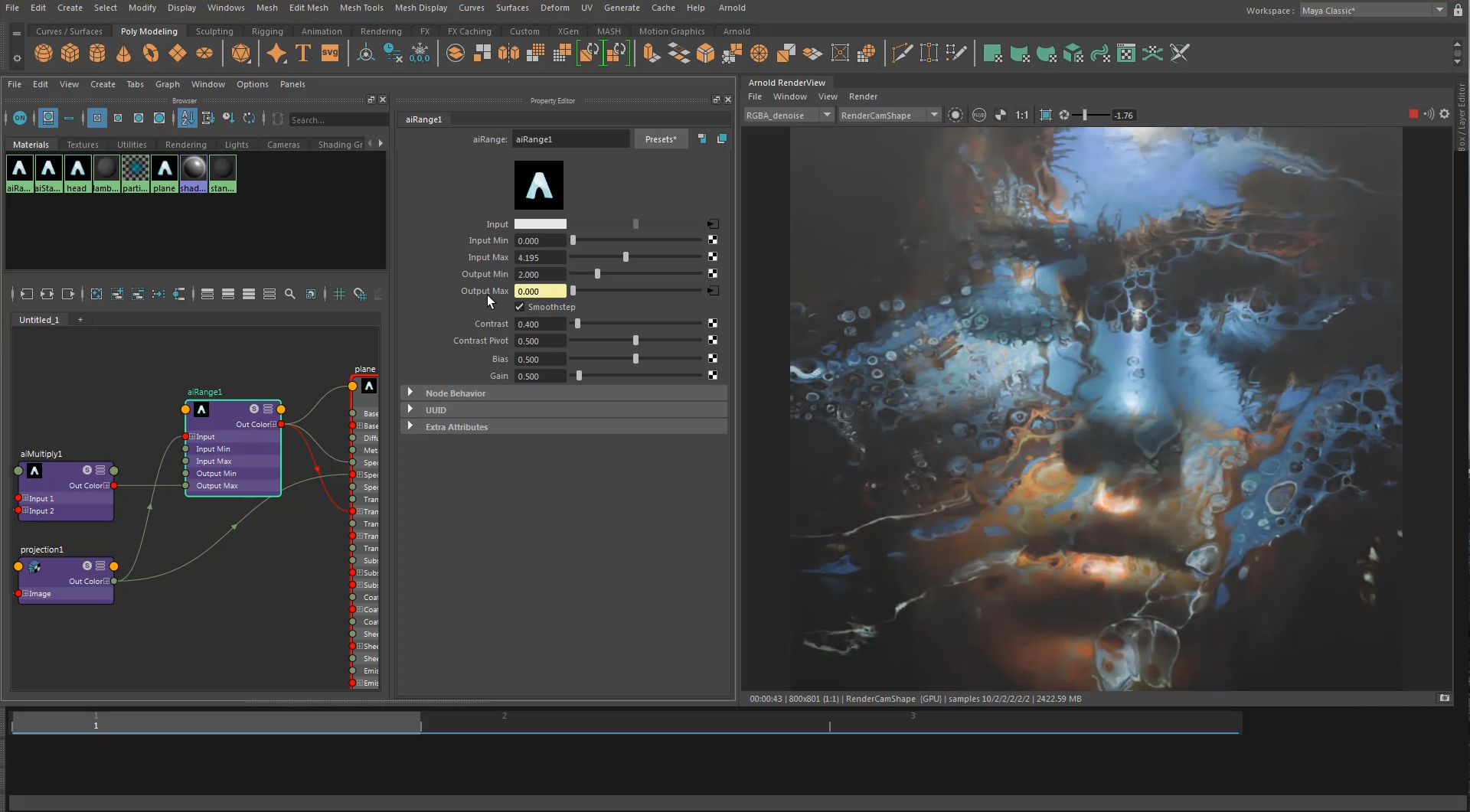Click the Presets button for aiRange1
Viewport: 1470px width, 812px height.
pos(661,139)
